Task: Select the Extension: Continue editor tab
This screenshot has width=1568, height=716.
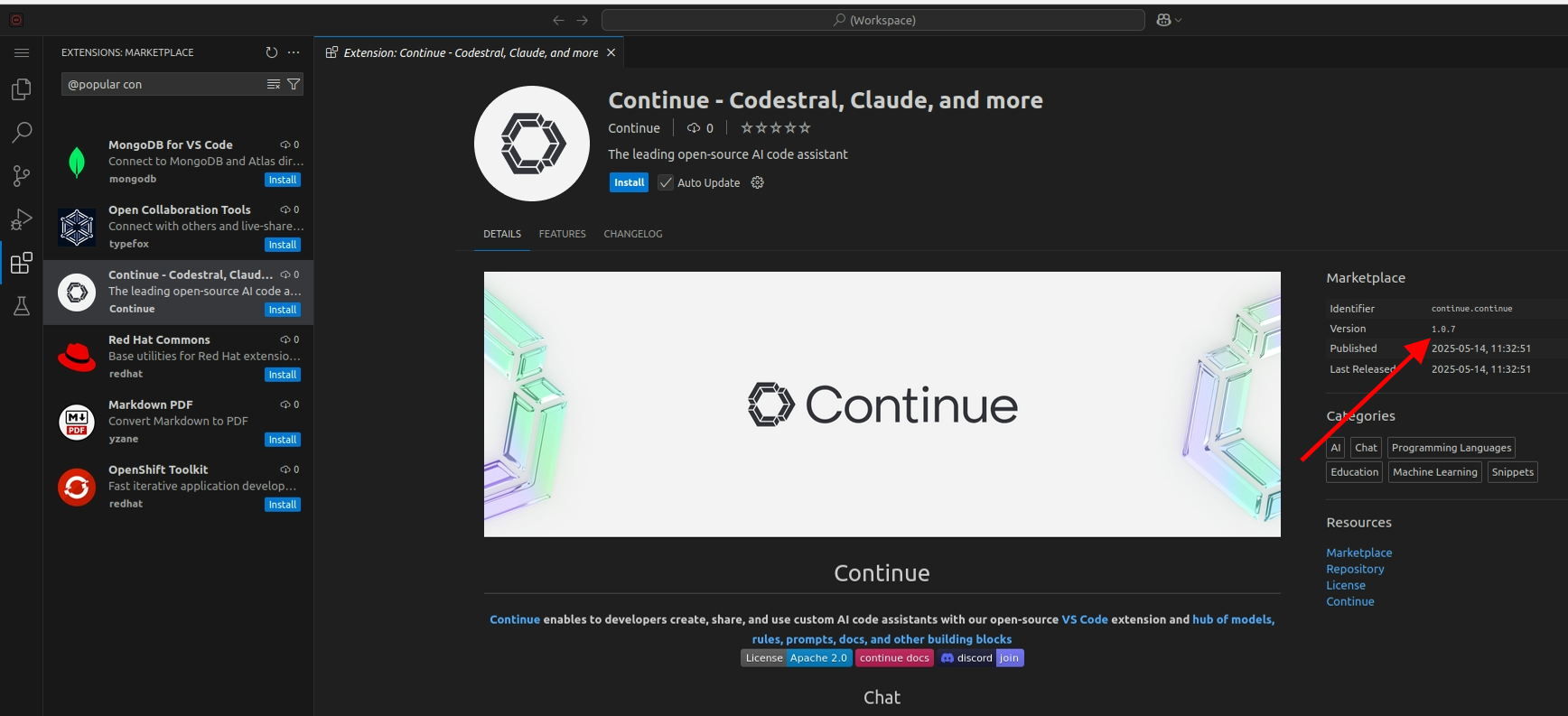Action: [x=470, y=52]
